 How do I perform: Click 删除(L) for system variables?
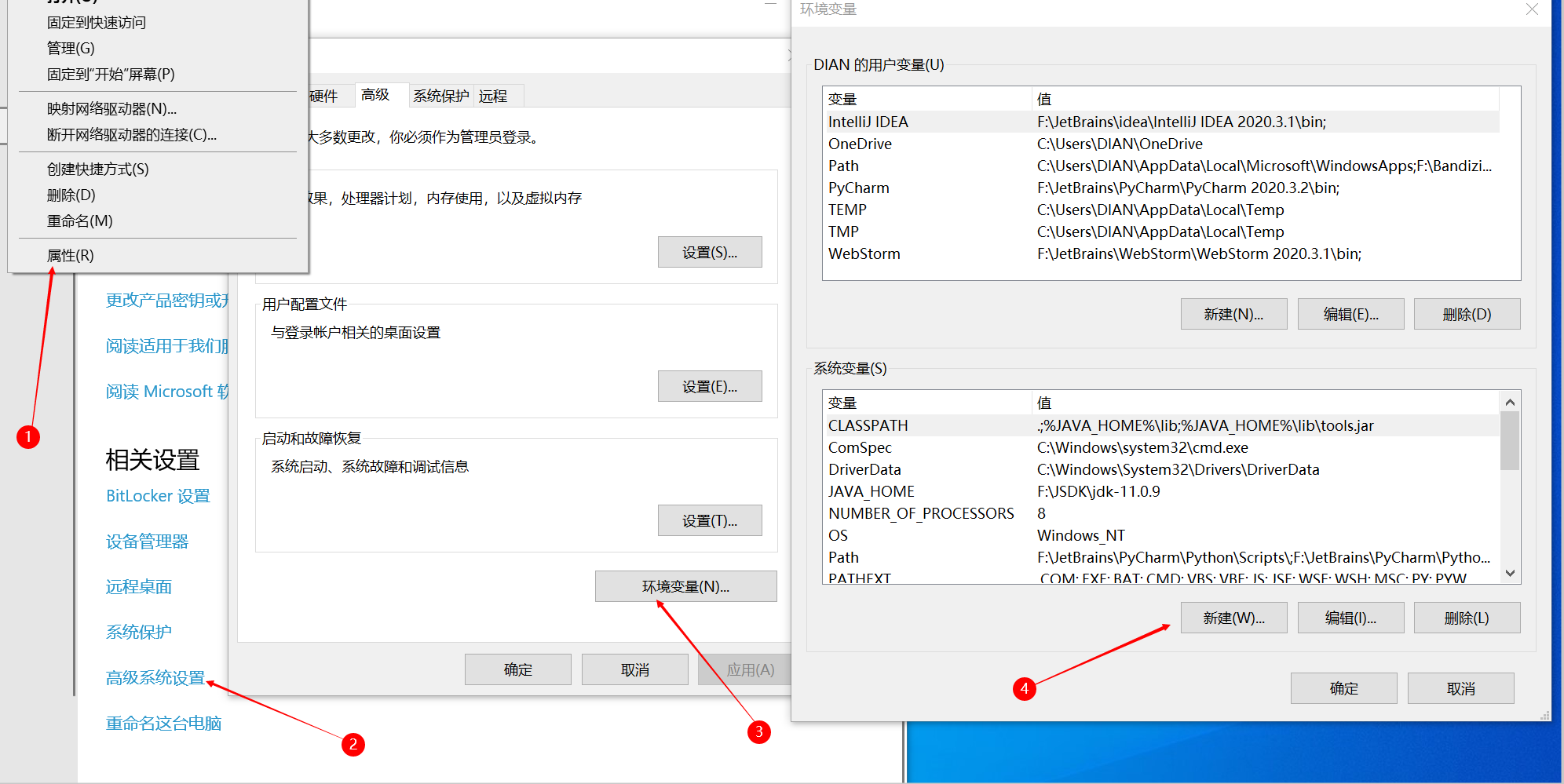click(x=1467, y=618)
